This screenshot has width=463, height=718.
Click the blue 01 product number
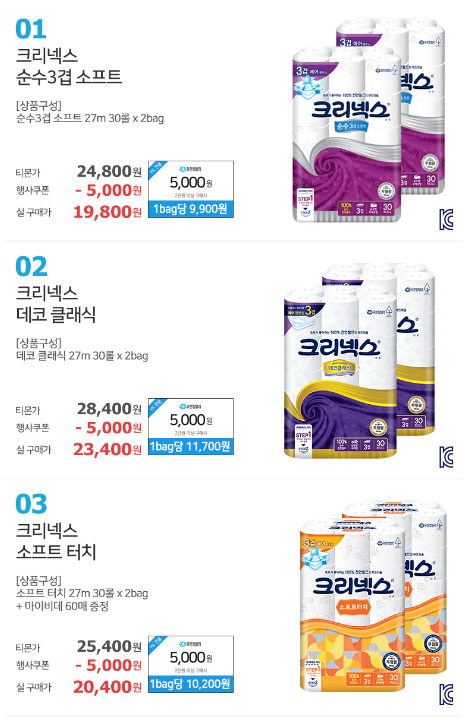31,29
